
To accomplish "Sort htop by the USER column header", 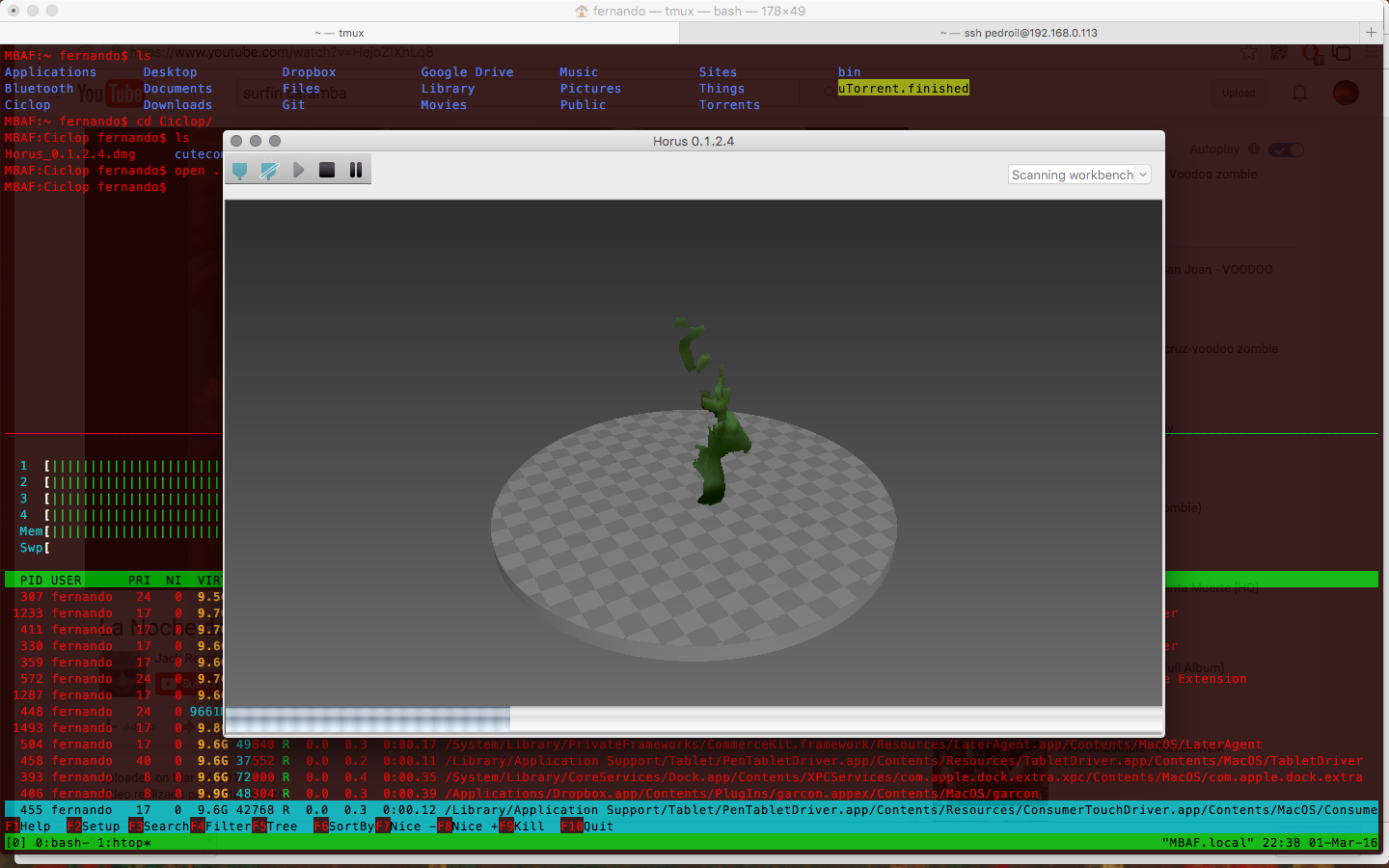I will tap(67, 580).
